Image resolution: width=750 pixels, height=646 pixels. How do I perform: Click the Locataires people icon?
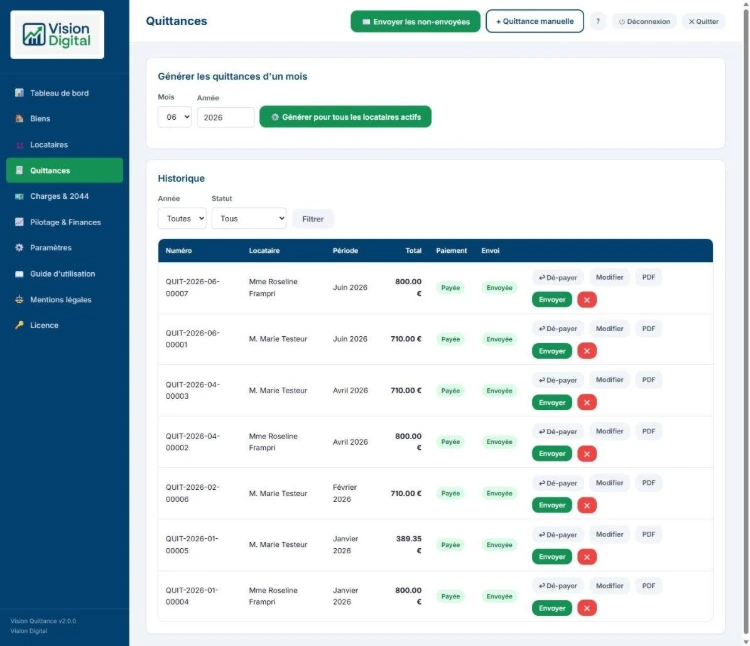[x=19, y=145]
